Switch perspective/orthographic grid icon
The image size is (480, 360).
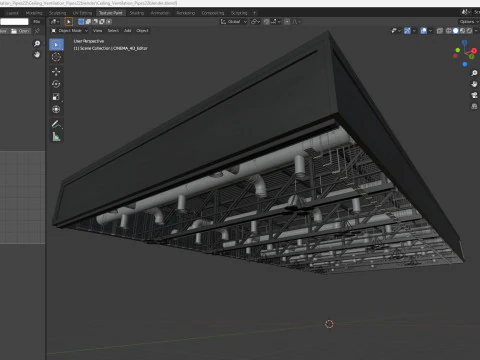[474, 106]
